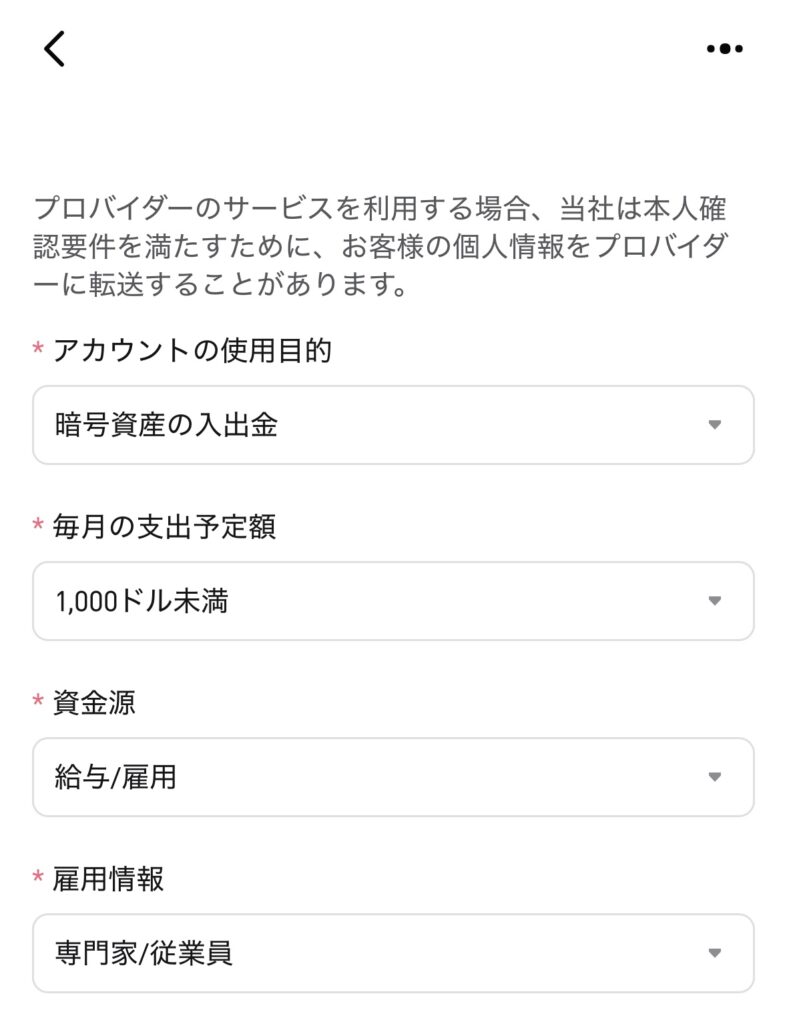Open the 毎月の支出予定額 dropdown field
This screenshot has width=787, height=1024.
[393, 601]
